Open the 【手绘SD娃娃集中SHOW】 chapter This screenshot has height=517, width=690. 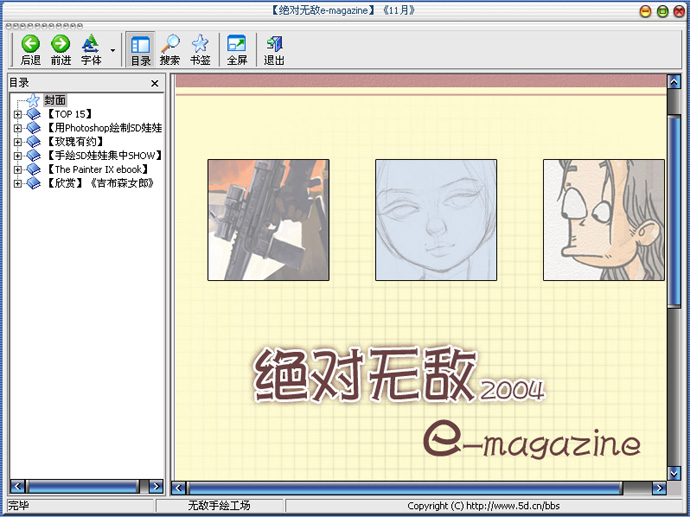tap(104, 155)
